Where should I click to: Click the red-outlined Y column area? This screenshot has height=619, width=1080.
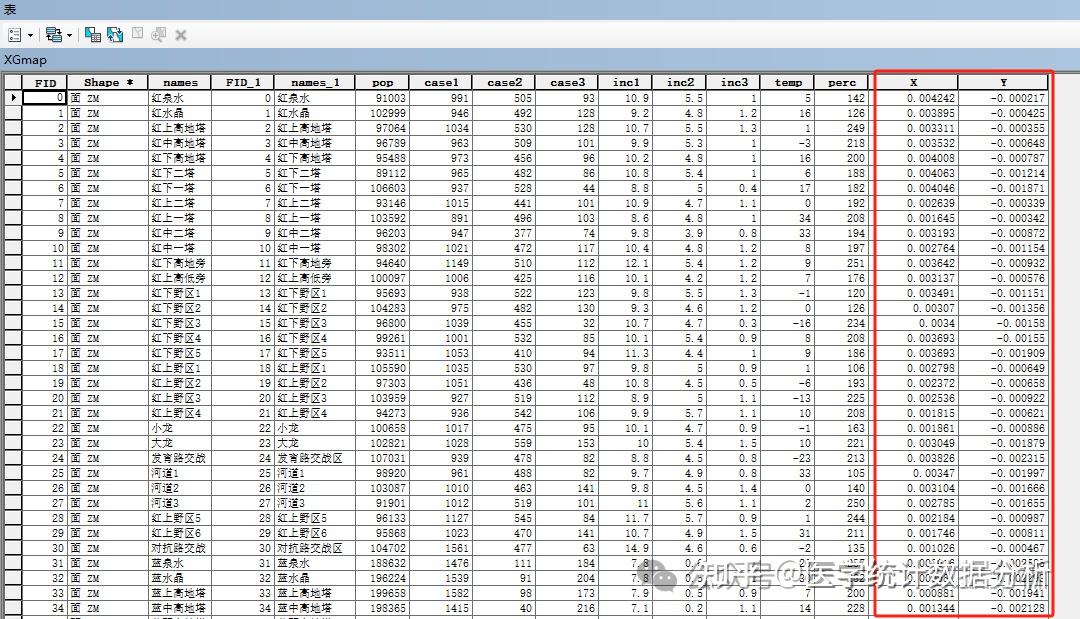[x=1003, y=82]
